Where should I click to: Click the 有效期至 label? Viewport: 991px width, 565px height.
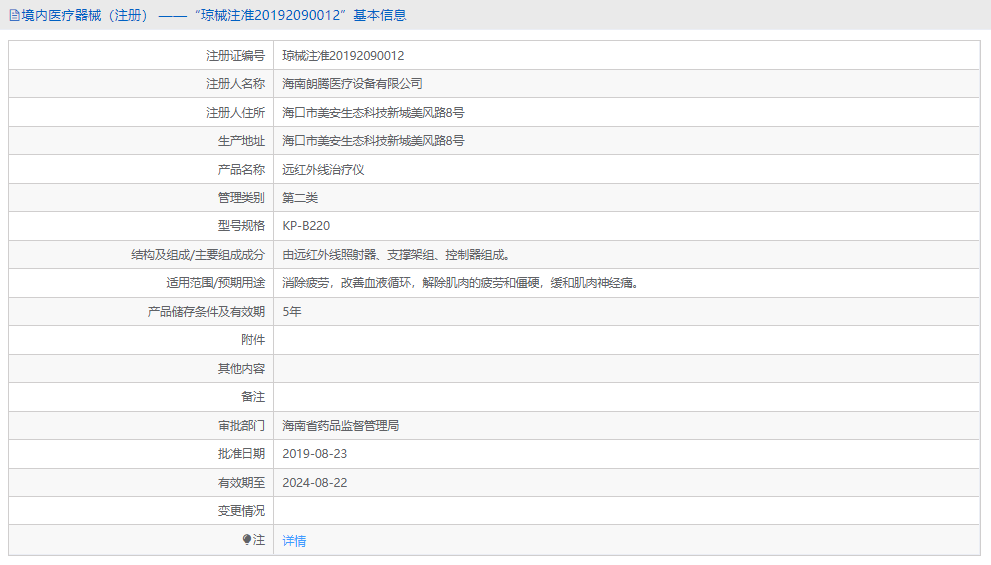click(241, 483)
